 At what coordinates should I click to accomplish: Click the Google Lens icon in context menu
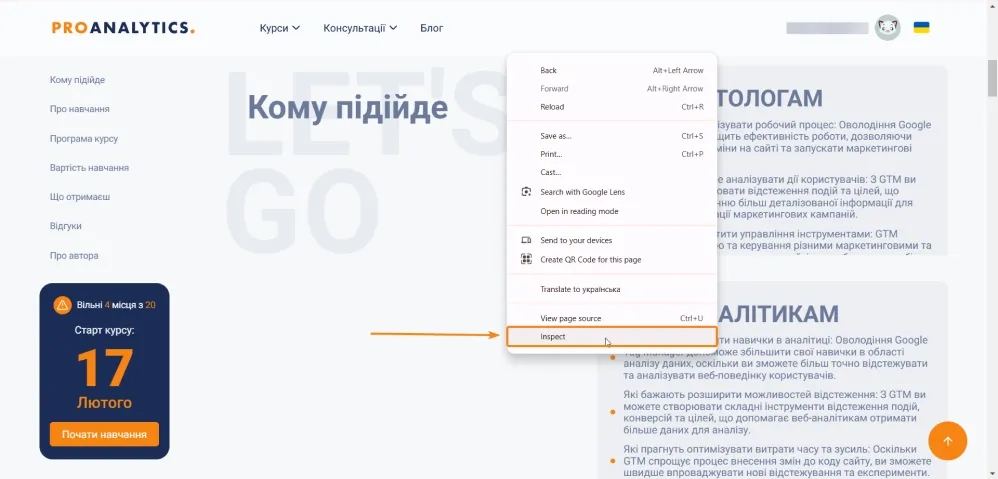526,192
